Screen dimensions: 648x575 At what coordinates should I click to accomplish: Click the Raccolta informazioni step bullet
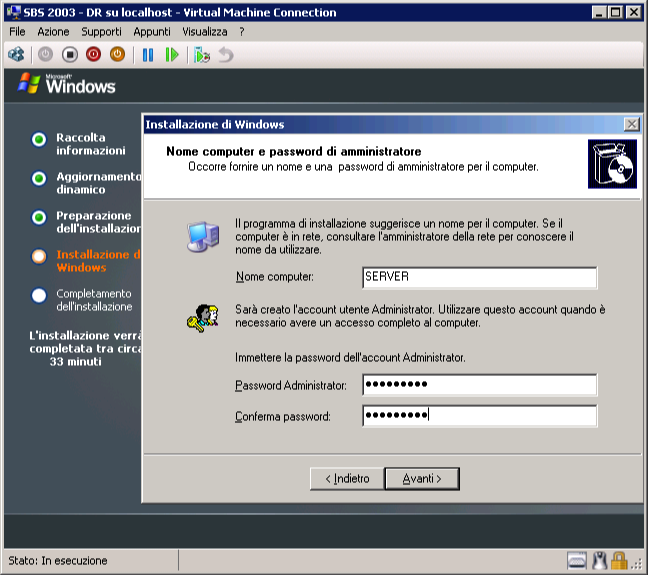[39, 140]
